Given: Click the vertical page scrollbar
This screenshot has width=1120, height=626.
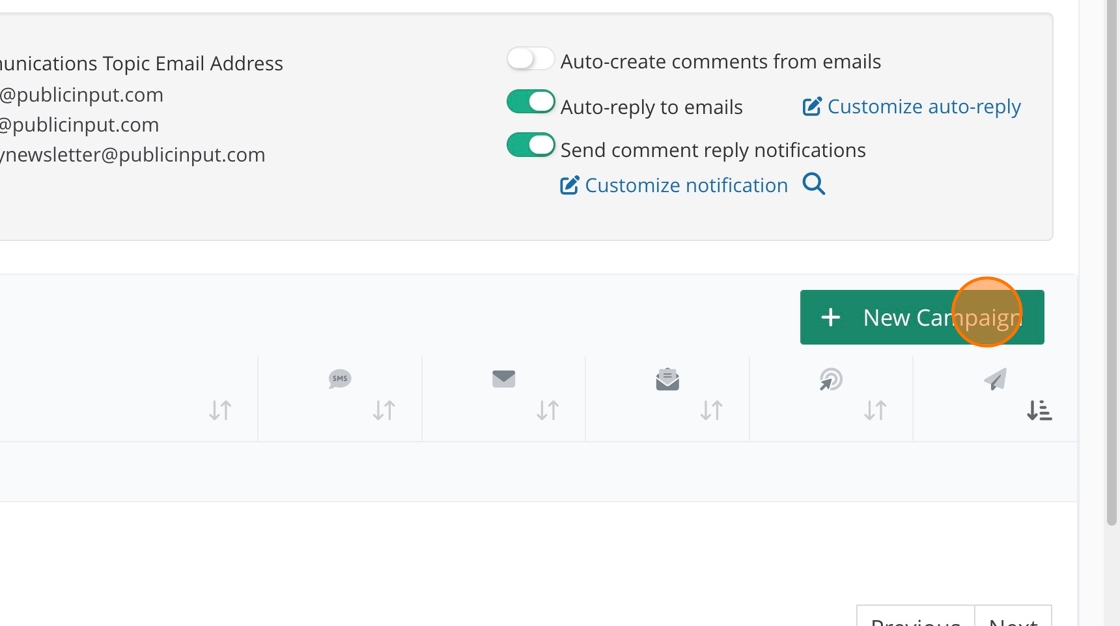Looking at the screenshot, I should (1111, 260).
